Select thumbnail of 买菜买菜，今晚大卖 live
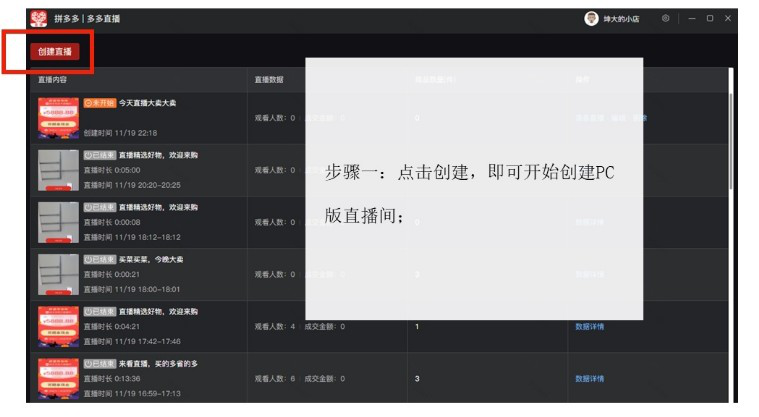This screenshot has height=417, width=759. point(58,274)
